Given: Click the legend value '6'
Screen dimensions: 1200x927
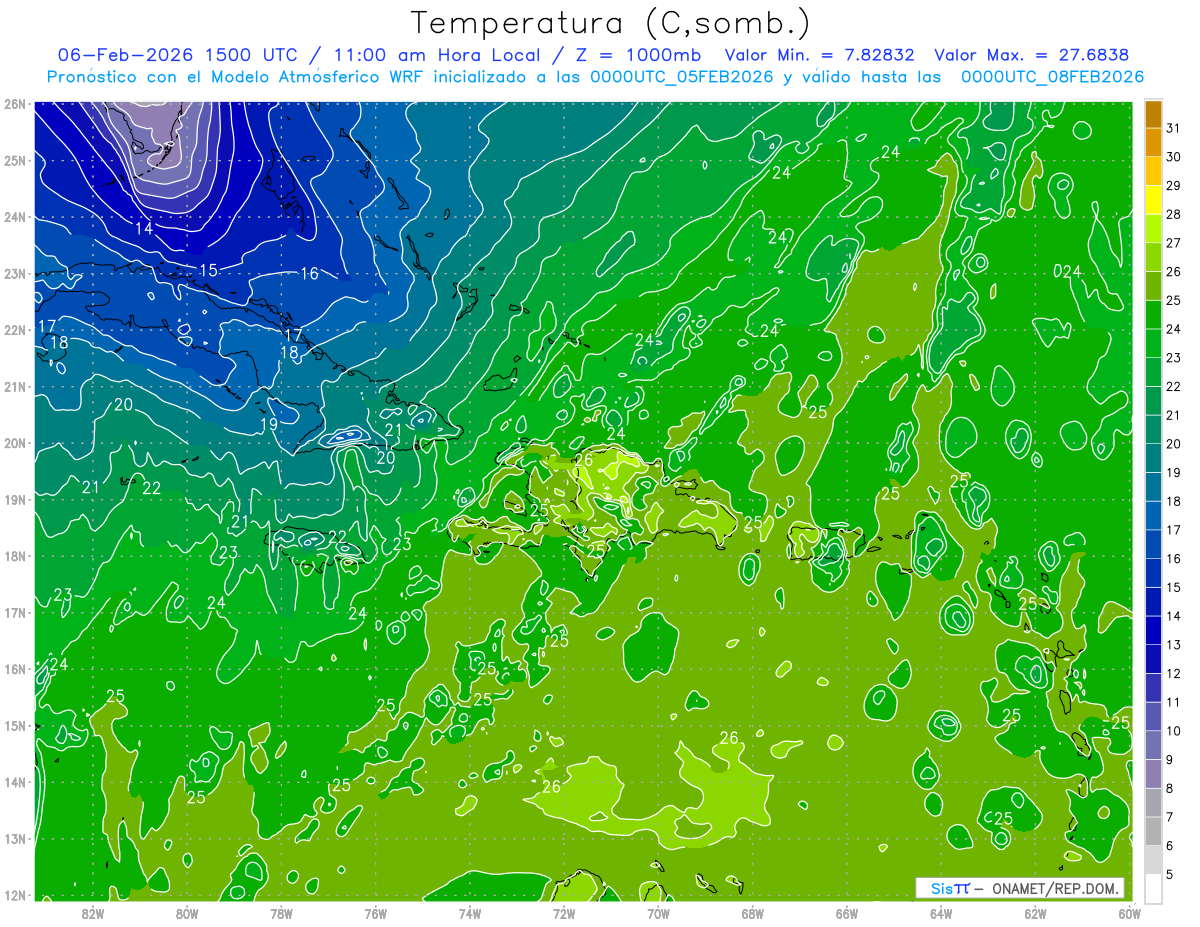Looking at the screenshot, I should [1170, 846].
